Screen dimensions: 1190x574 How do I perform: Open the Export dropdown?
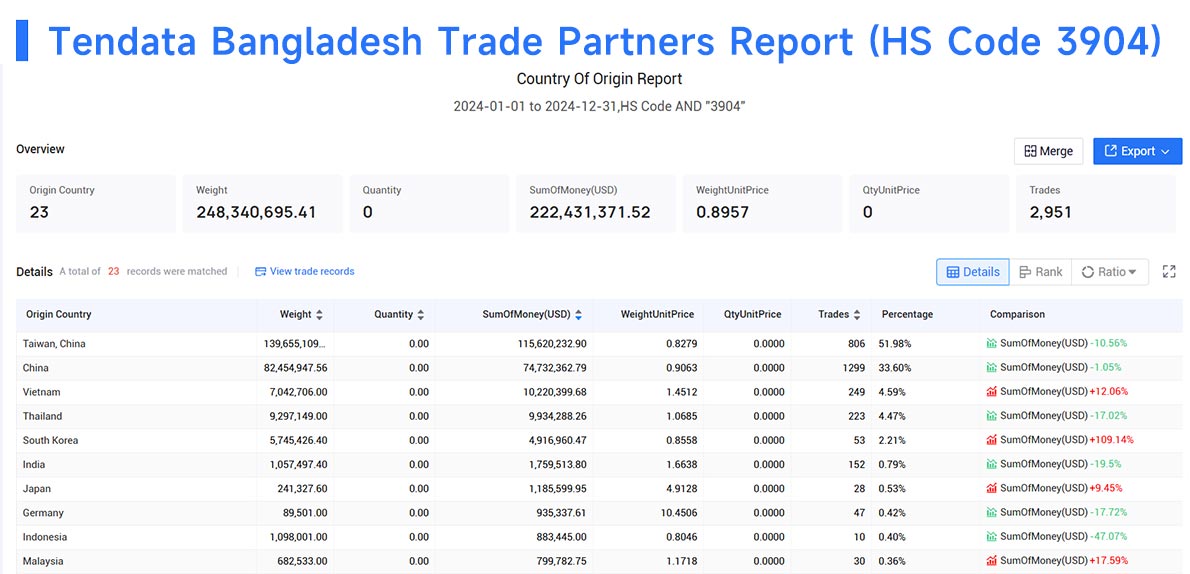point(1137,151)
